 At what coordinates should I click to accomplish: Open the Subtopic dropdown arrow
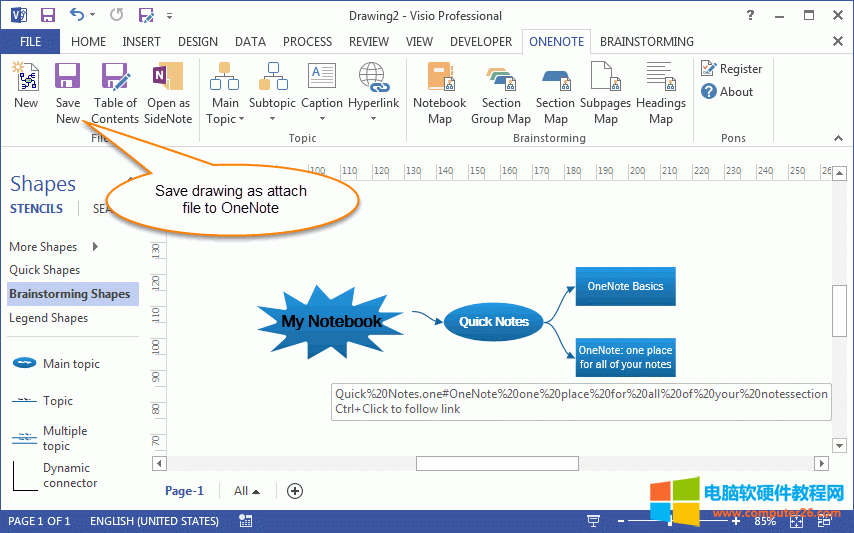point(272,119)
